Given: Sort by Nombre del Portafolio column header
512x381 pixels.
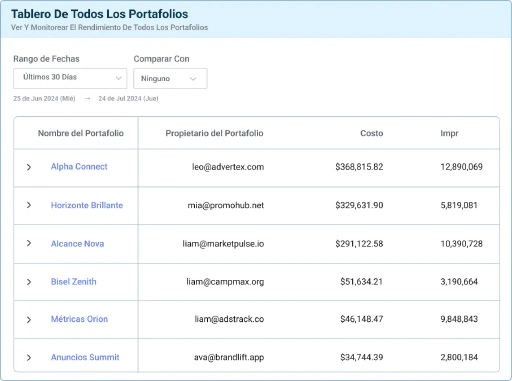Looking at the screenshot, I should tap(81, 133).
